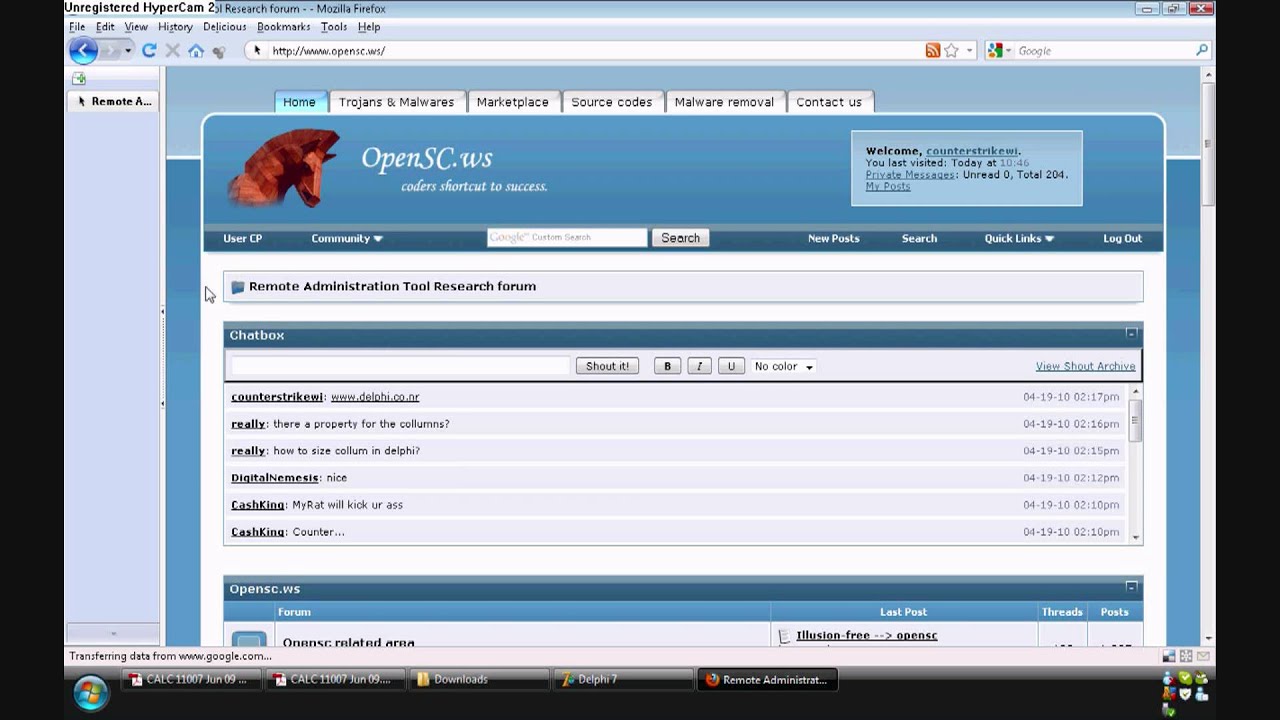This screenshot has width=1280, height=720.
Task: Open the Downloads folder taskbar button
Action: point(479,680)
